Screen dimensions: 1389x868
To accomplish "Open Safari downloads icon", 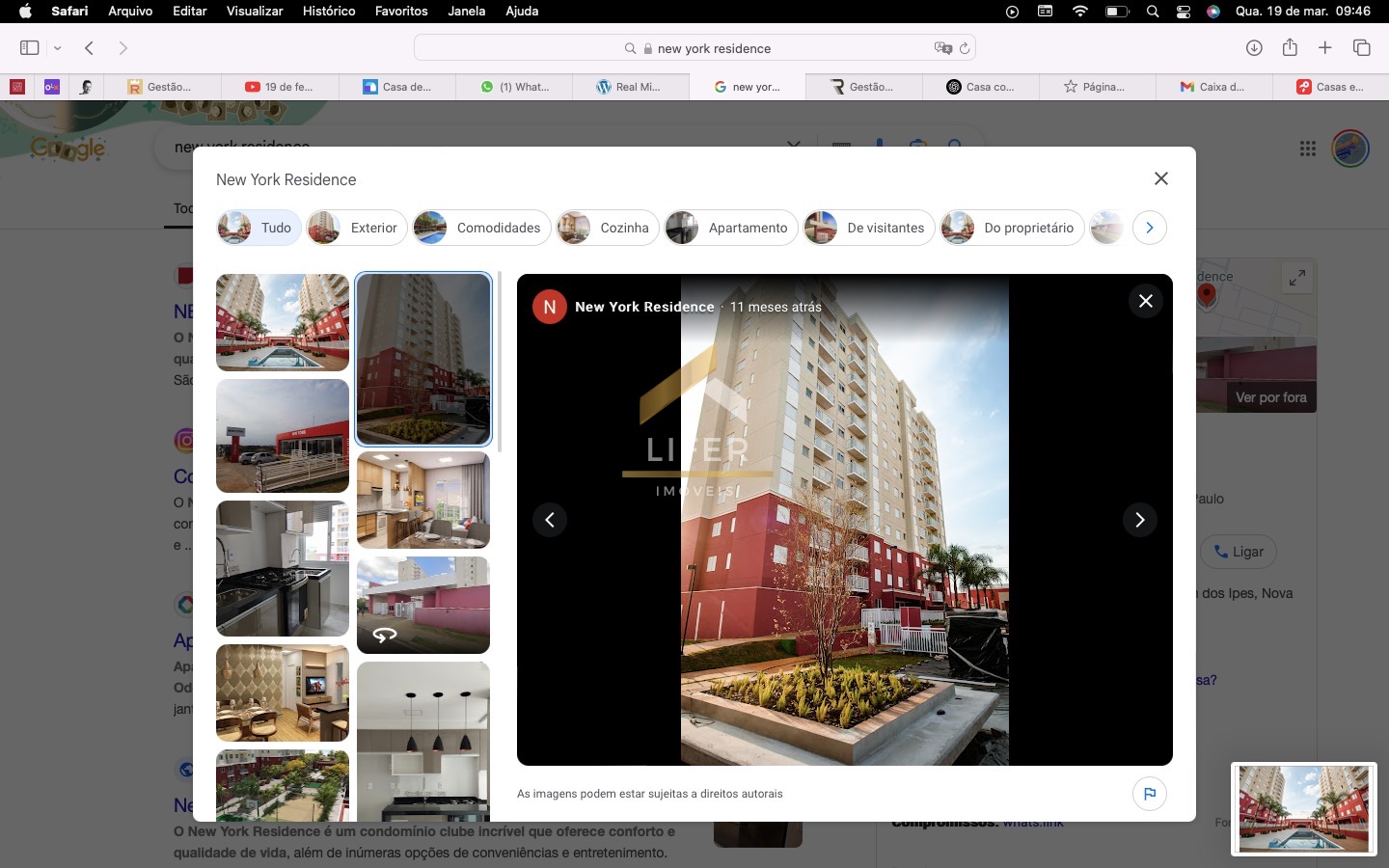I will (1254, 48).
